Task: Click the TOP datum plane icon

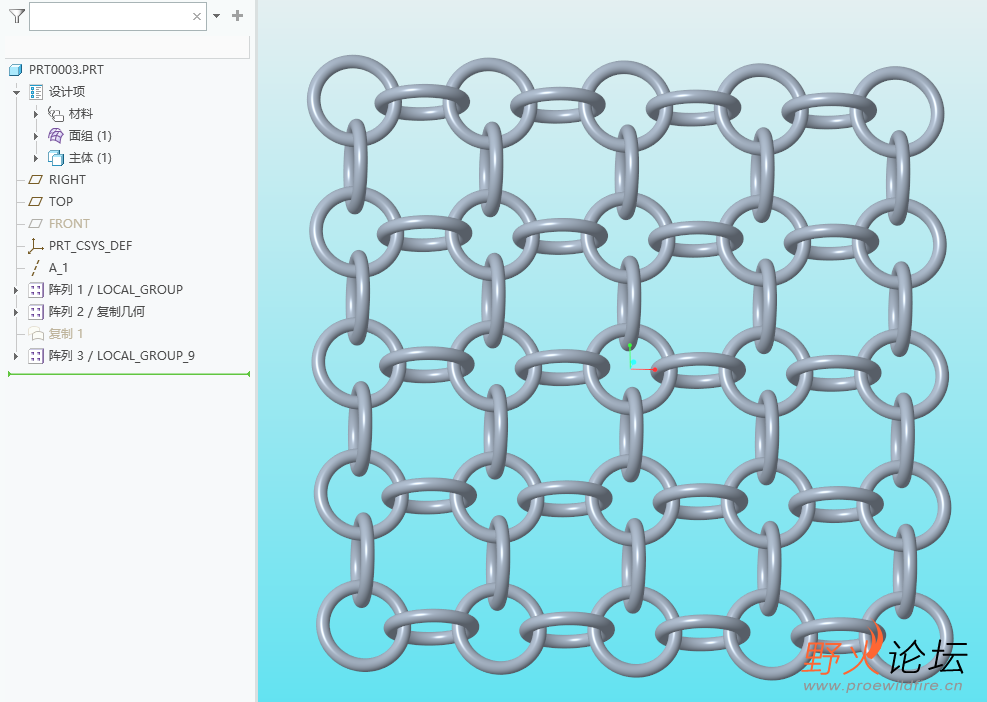Action: pyautogui.click(x=36, y=202)
